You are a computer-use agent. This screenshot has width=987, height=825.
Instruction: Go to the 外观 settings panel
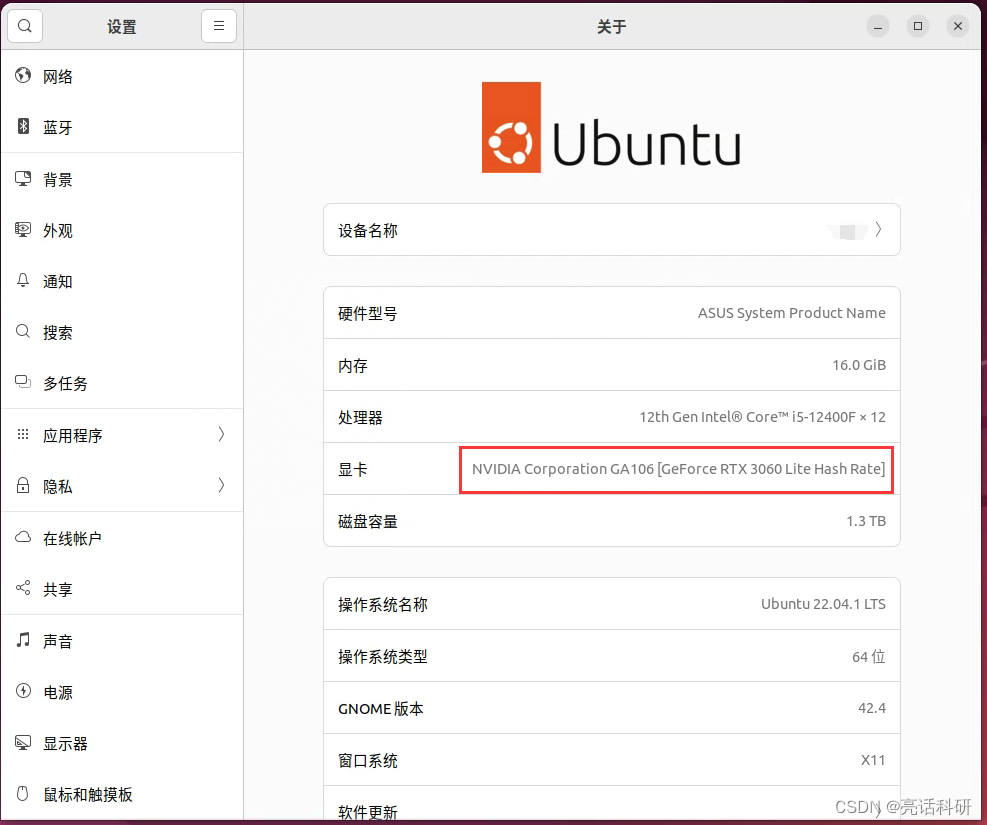(x=122, y=230)
